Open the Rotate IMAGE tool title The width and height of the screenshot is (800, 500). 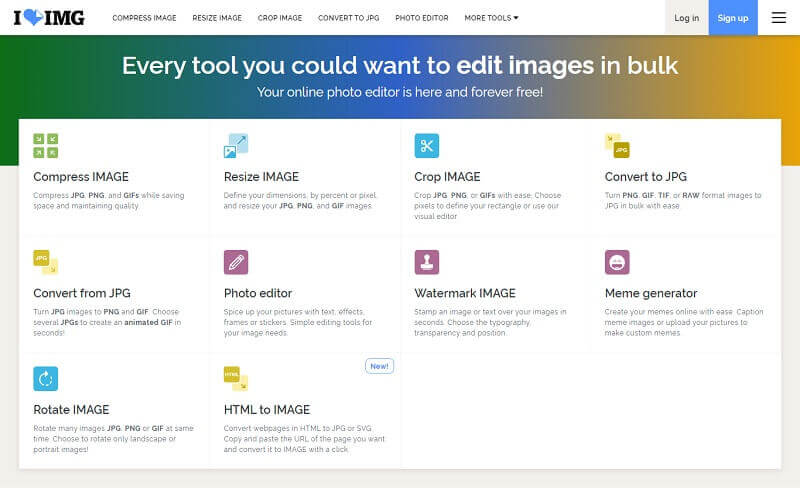(71, 410)
